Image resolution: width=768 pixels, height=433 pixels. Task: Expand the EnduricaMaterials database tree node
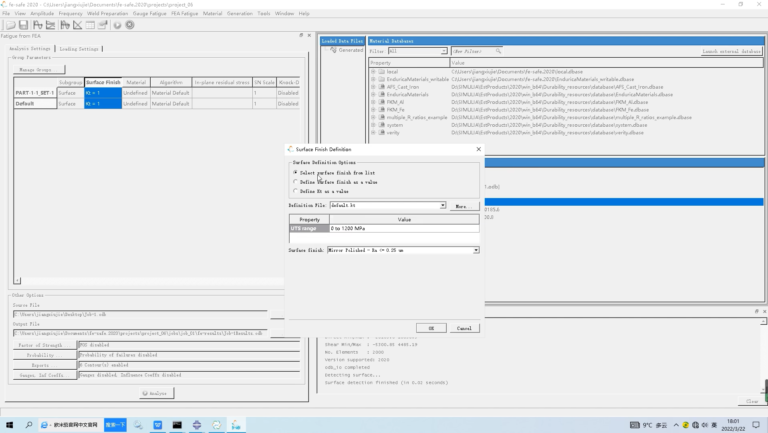[x=373, y=95]
